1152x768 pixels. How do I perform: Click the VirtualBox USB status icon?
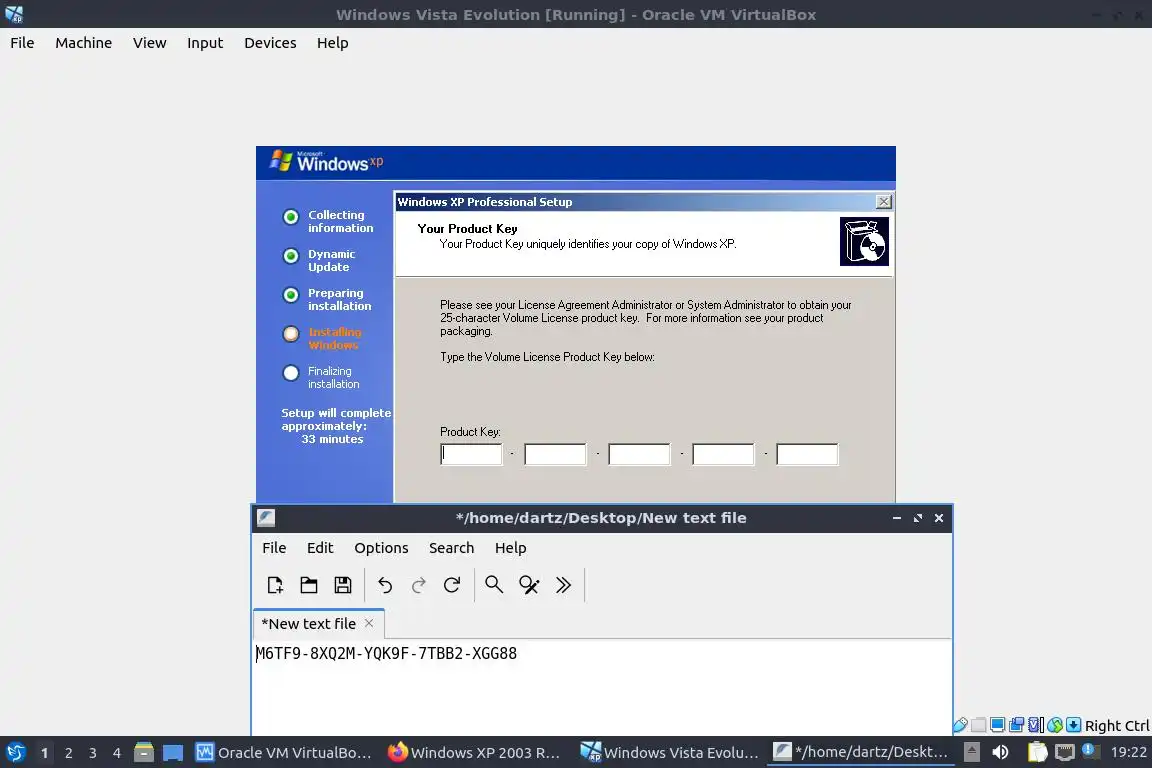960,725
